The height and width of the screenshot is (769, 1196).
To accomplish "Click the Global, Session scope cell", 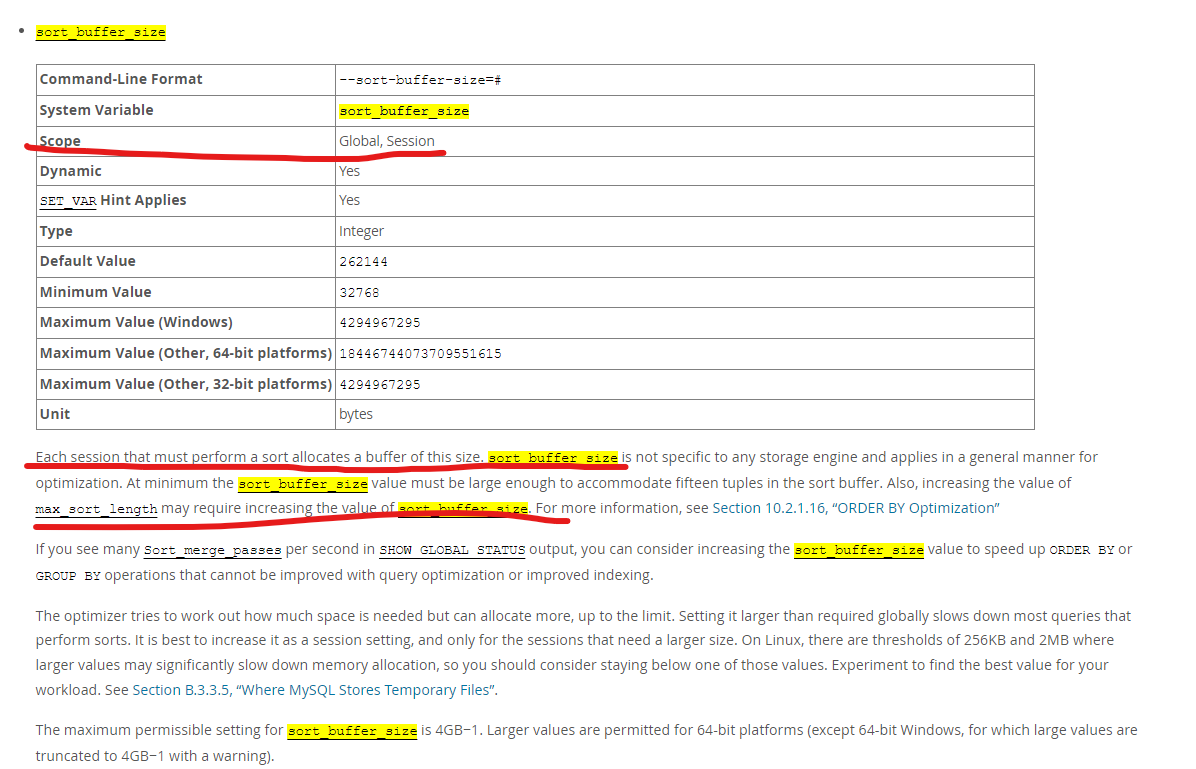I will 386,141.
